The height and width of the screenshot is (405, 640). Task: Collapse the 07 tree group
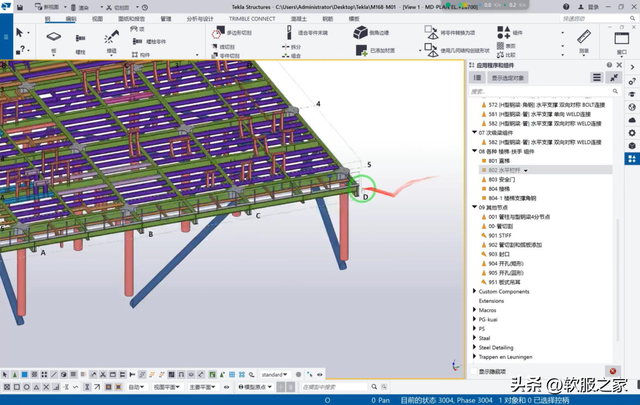pos(474,132)
